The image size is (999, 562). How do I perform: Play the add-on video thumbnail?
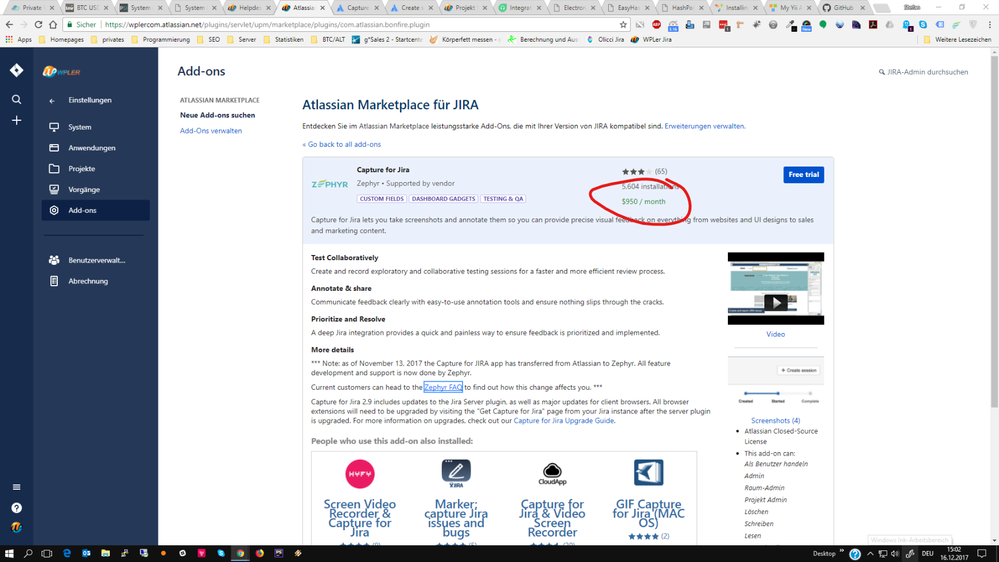click(x=775, y=303)
